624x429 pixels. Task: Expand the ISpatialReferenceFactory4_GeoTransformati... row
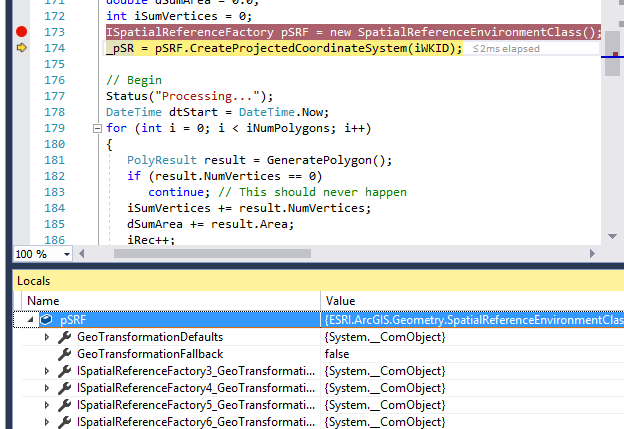point(47,388)
